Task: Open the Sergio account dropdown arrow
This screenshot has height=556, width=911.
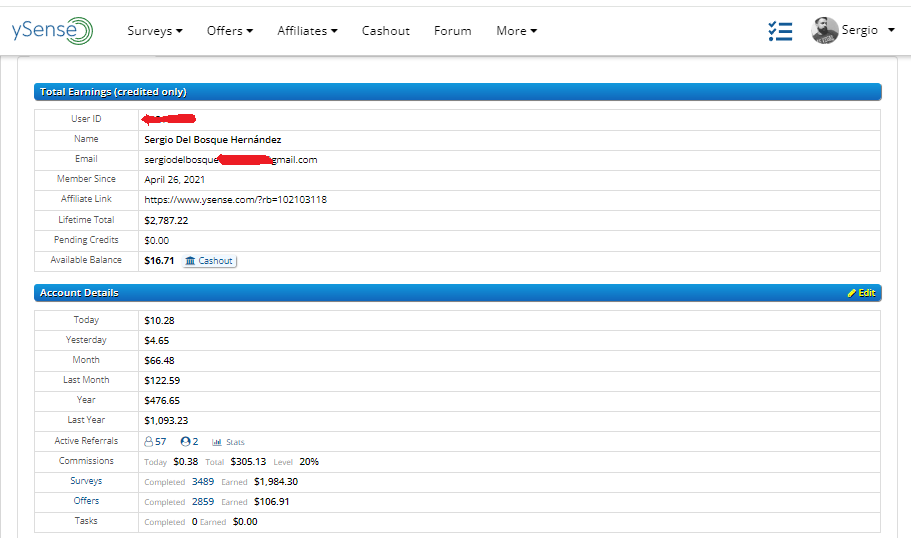Action: pyautogui.click(x=891, y=30)
